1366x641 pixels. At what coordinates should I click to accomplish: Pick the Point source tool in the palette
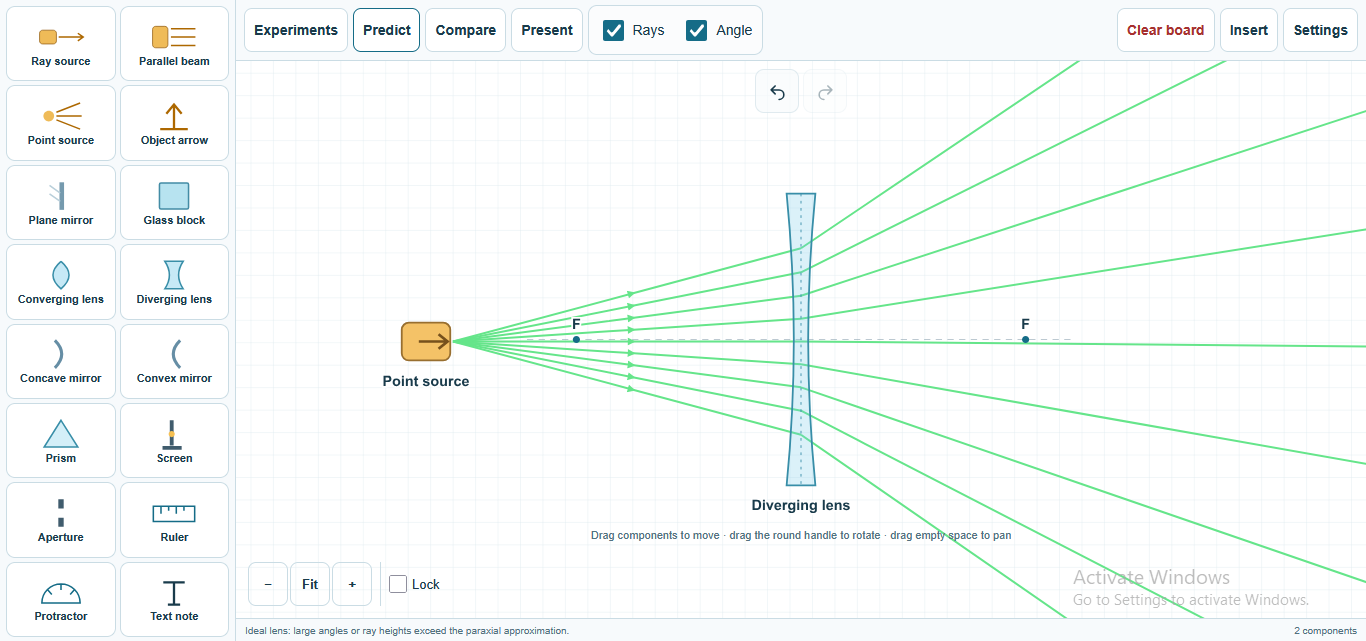tap(61, 123)
